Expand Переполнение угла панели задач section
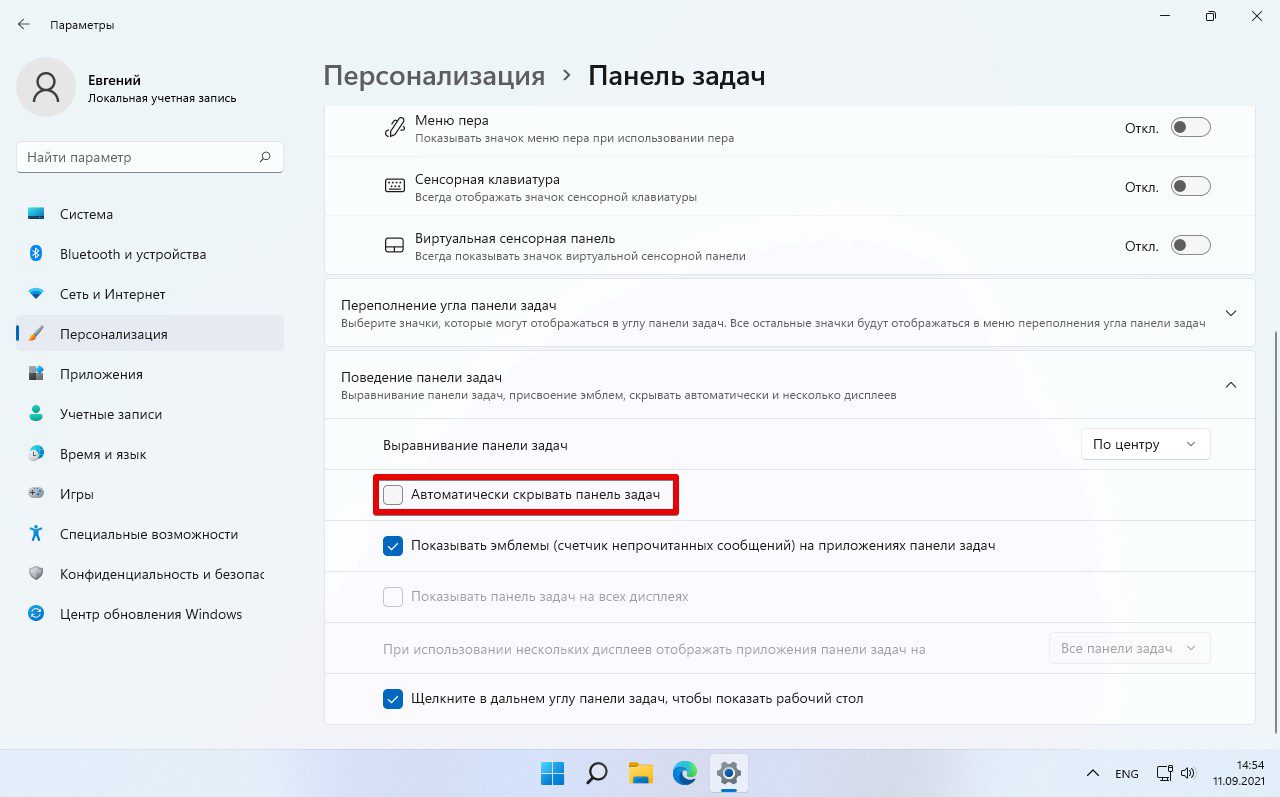1280x797 pixels. pos(790,313)
